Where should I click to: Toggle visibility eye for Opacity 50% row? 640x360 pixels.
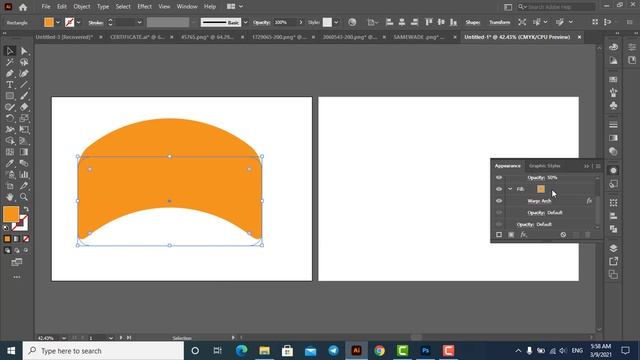point(499,178)
